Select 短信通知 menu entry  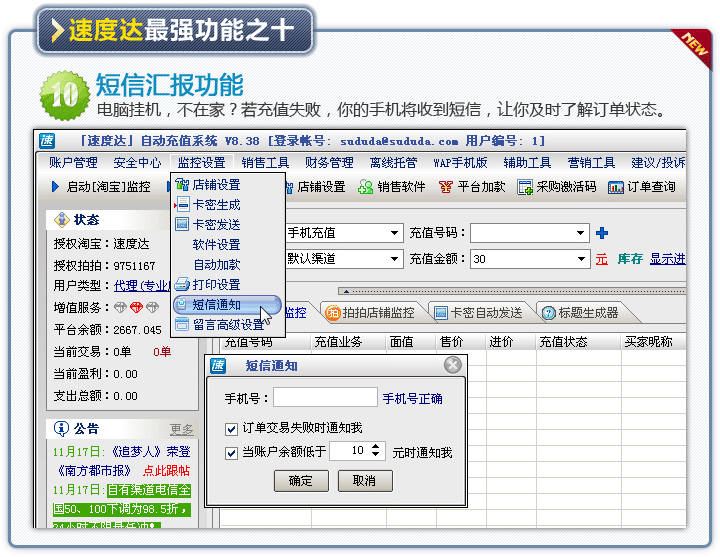click(x=227, y=304)
